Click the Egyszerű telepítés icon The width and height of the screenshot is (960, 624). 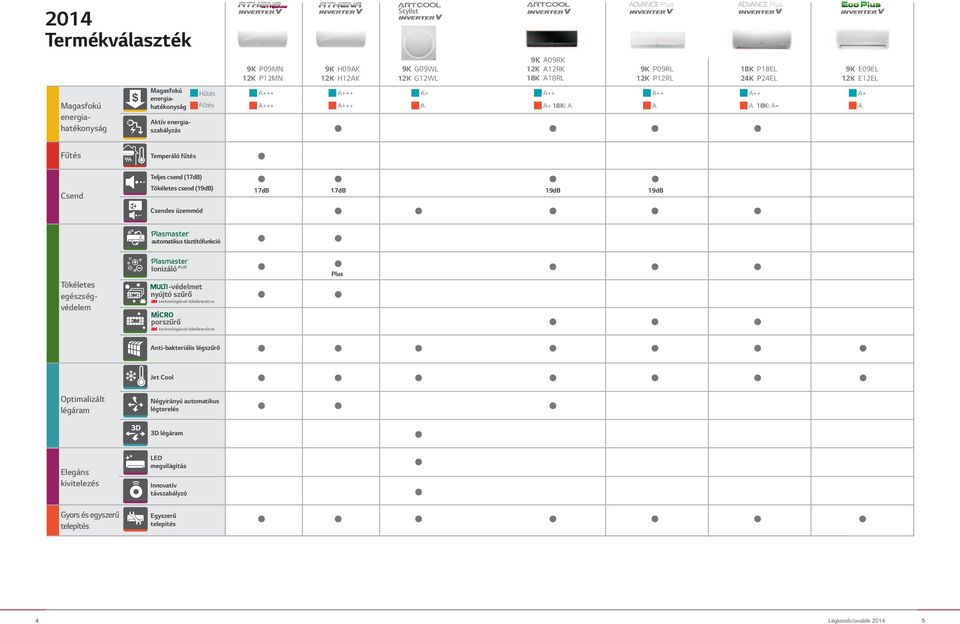pos(135,519)
